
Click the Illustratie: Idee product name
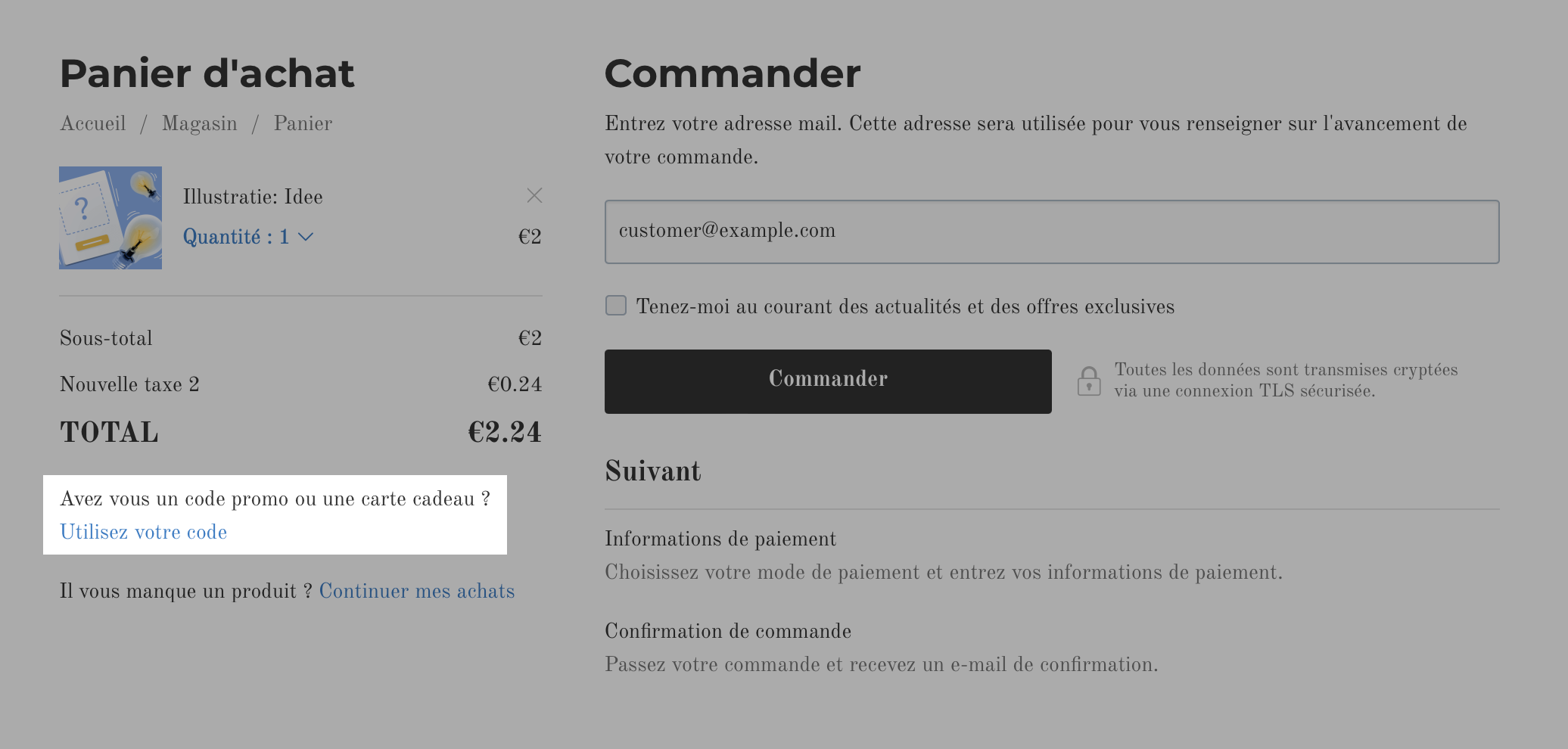253,197
